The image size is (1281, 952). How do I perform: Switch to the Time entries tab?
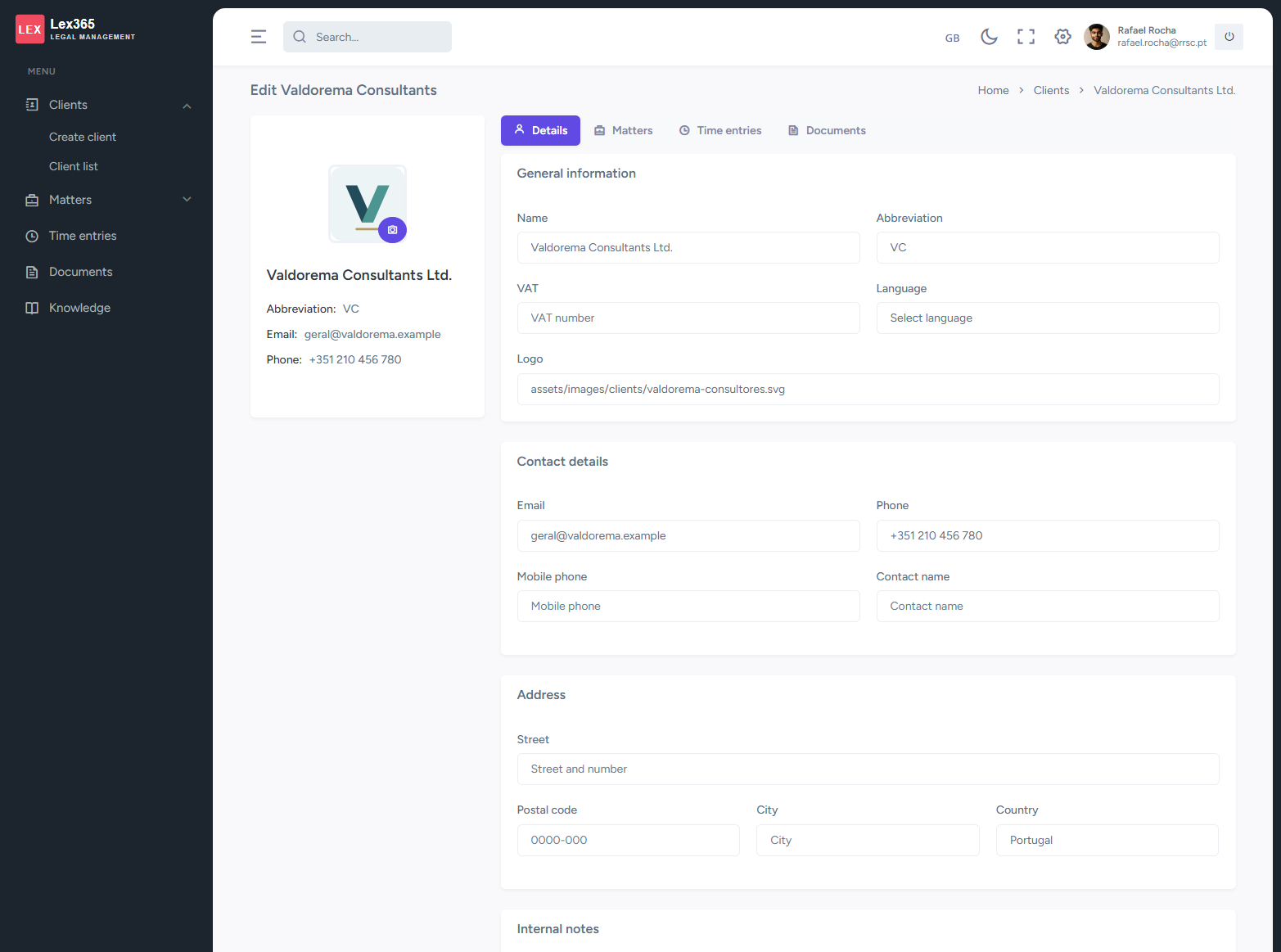720,131
